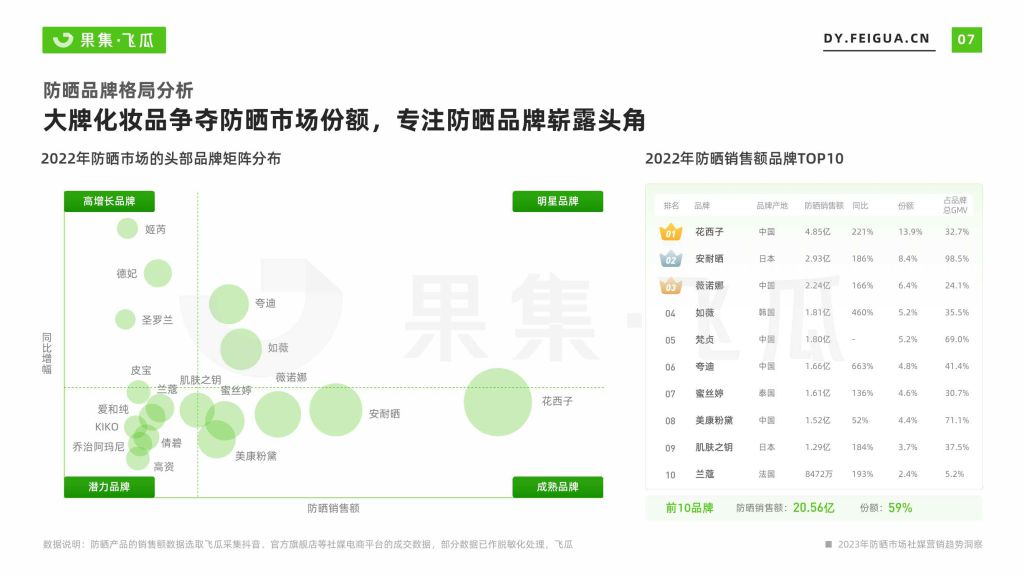The width and height of the screenshot is (1024, 576).
Task: Click the 韩国 origin cell
Action: [767, 313]
